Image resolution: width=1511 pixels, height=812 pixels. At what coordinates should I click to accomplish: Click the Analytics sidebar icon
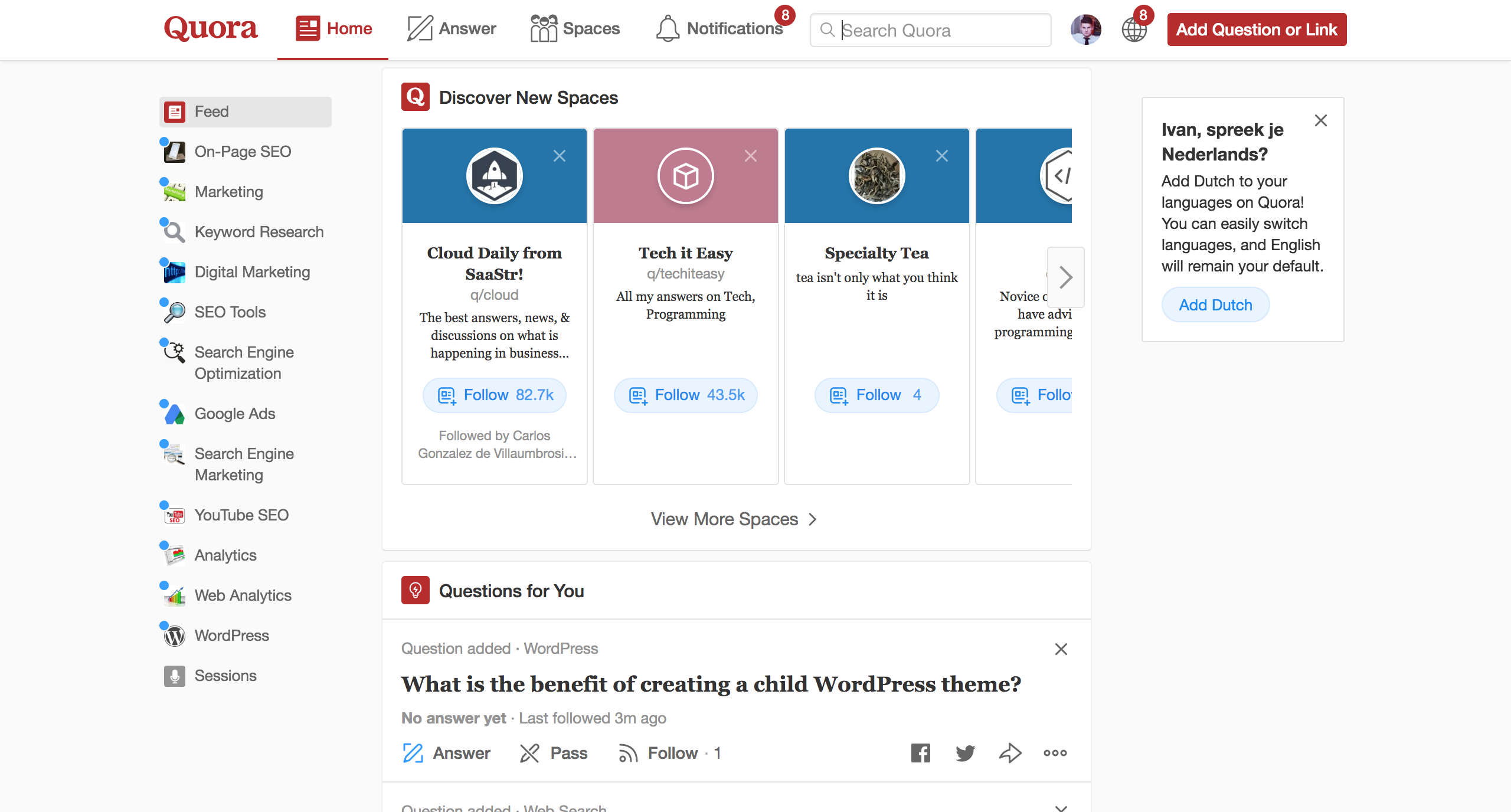[173, 554]
